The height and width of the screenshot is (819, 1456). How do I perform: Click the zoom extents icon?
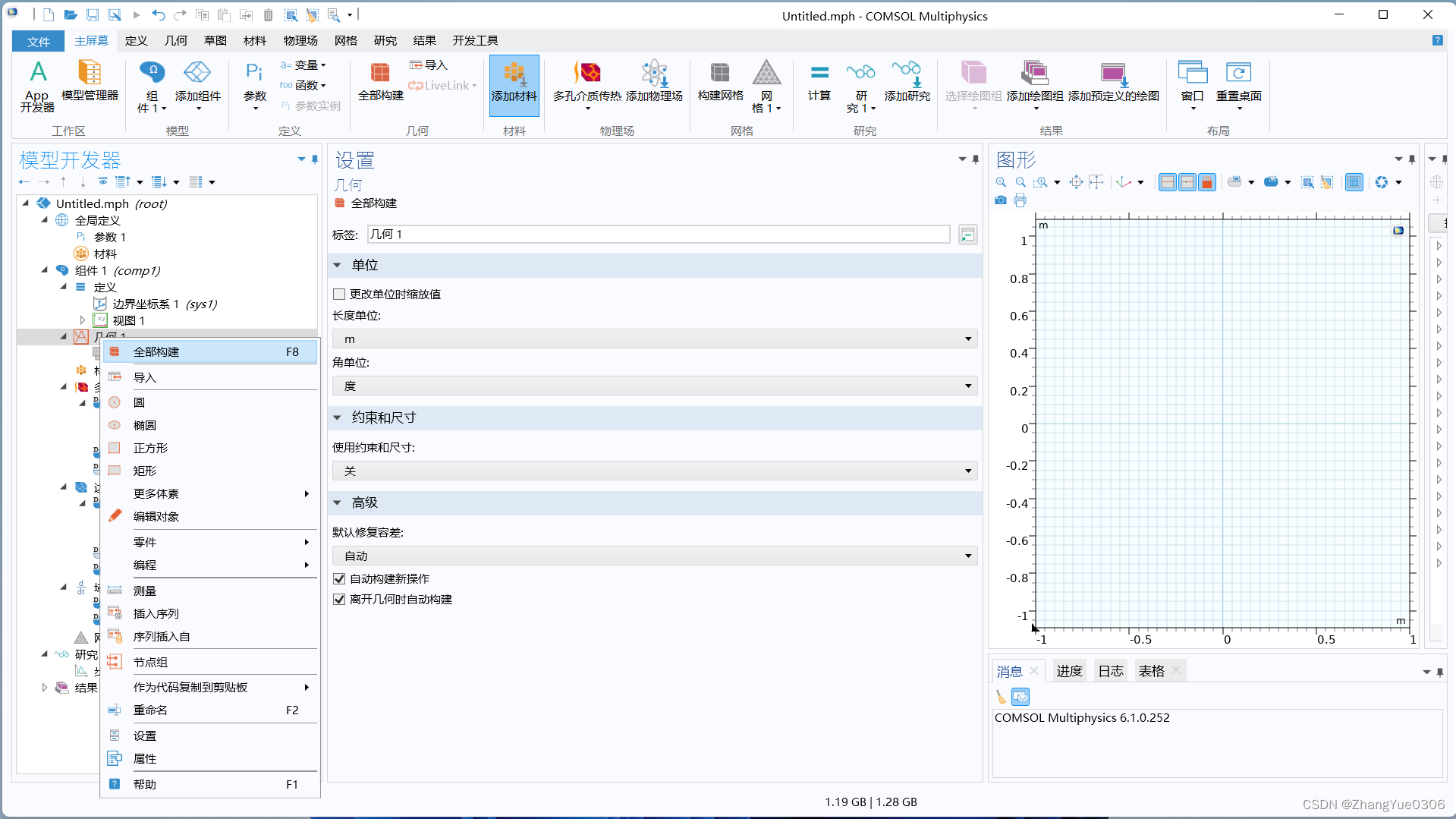[x=1076, y=182]
